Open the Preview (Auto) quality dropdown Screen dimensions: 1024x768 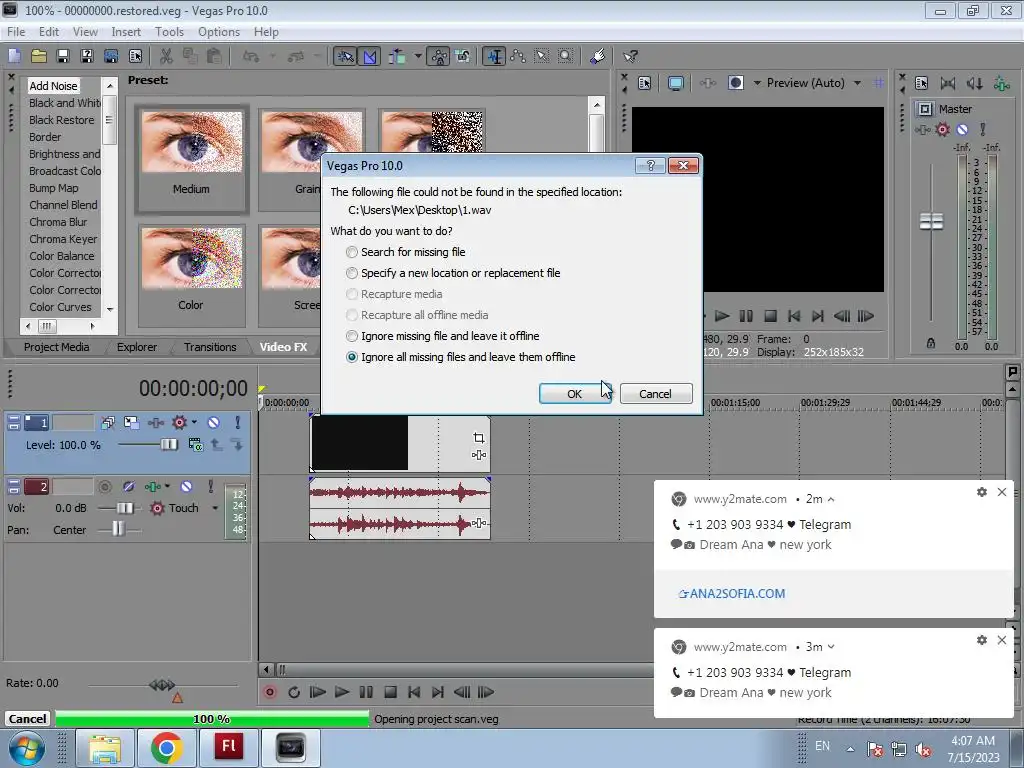point(857,83)
